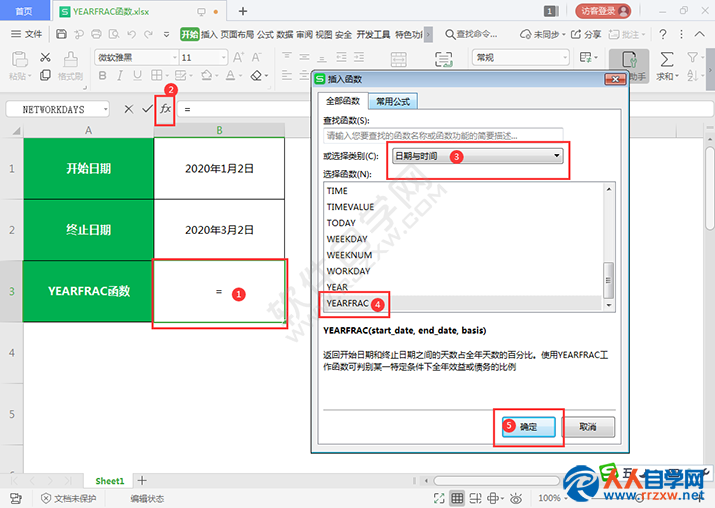715x508 pixels.
Task: Select the TODAY function in list
Action: tap(462, 223)
